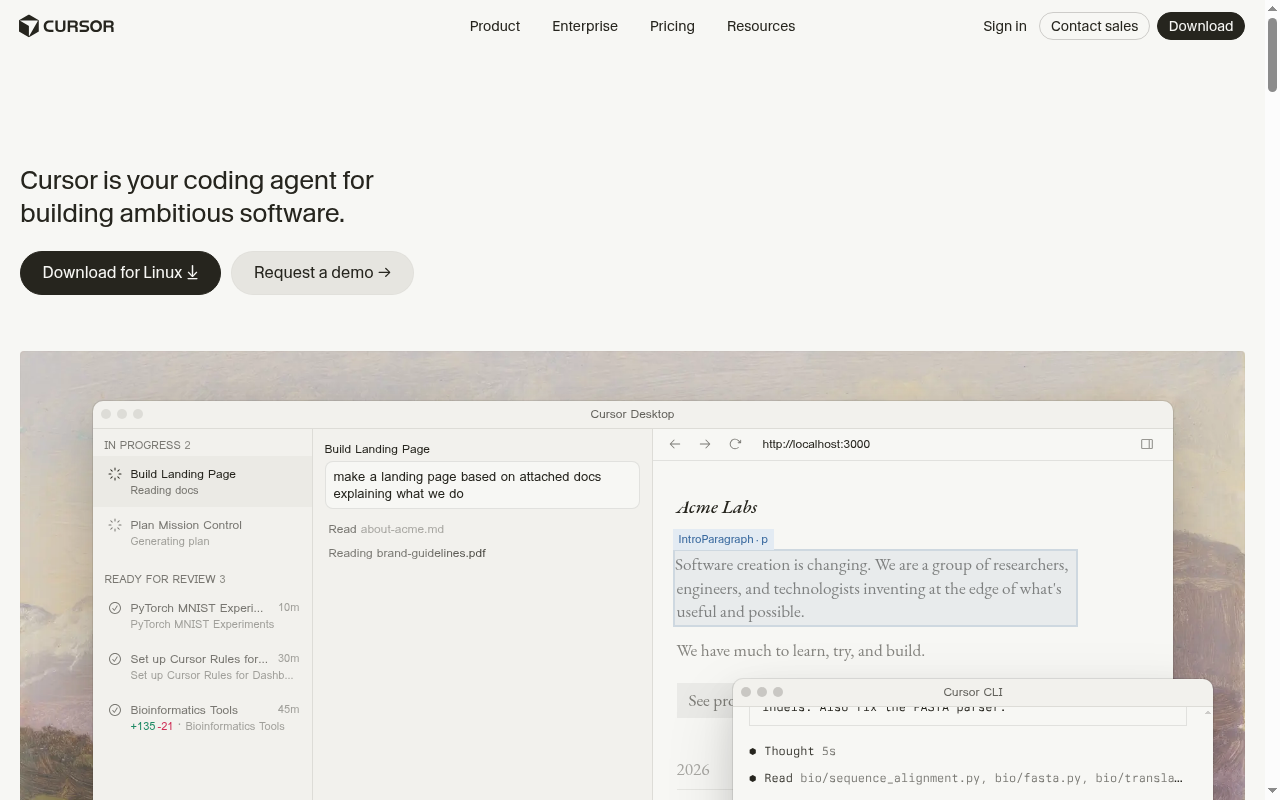This screenshot has height=800, width=1280.
Task: Click the Download button in header
Action: [x=1201, y=26]
